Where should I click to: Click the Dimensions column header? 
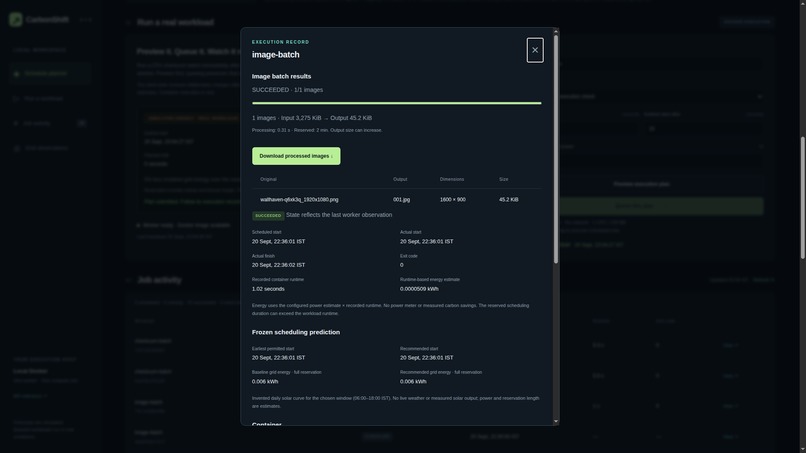452,179
